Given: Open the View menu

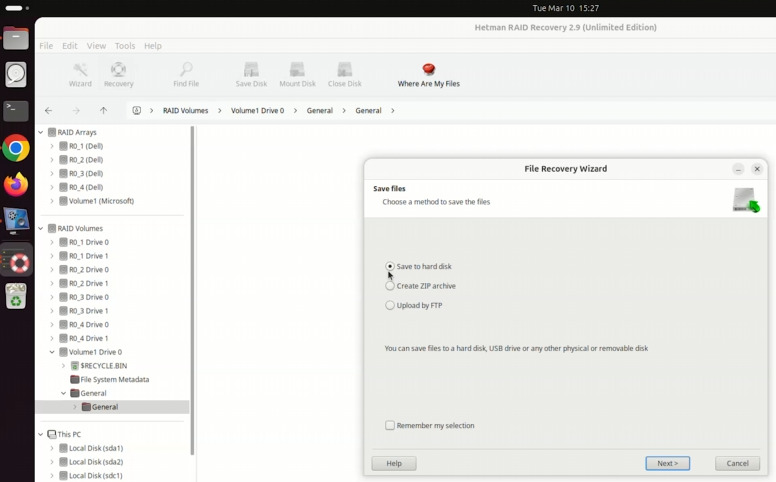Looking at the screenshot, I should [x=97, y=46].
